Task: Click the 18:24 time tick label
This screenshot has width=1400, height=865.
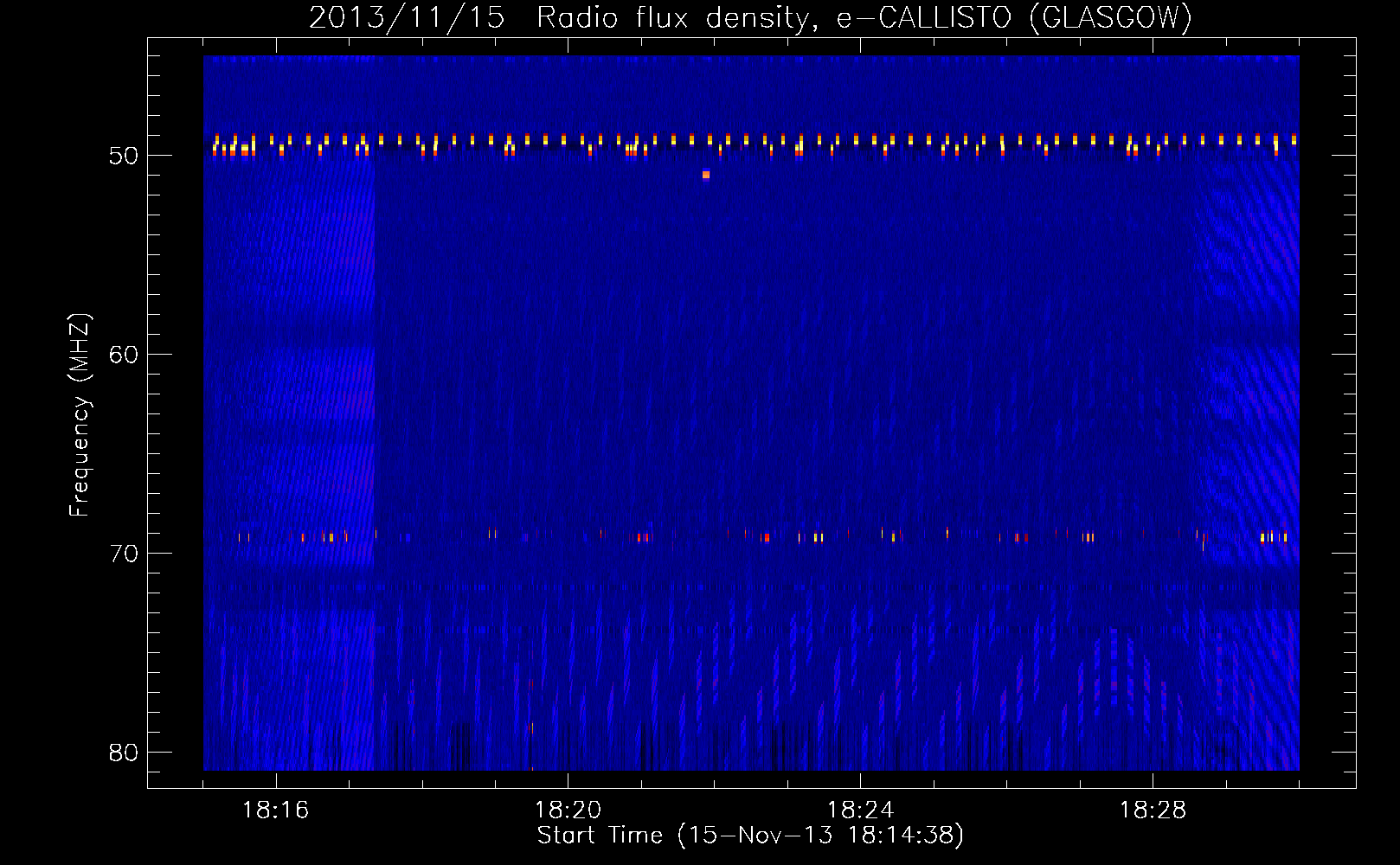Action: [861, 810]
